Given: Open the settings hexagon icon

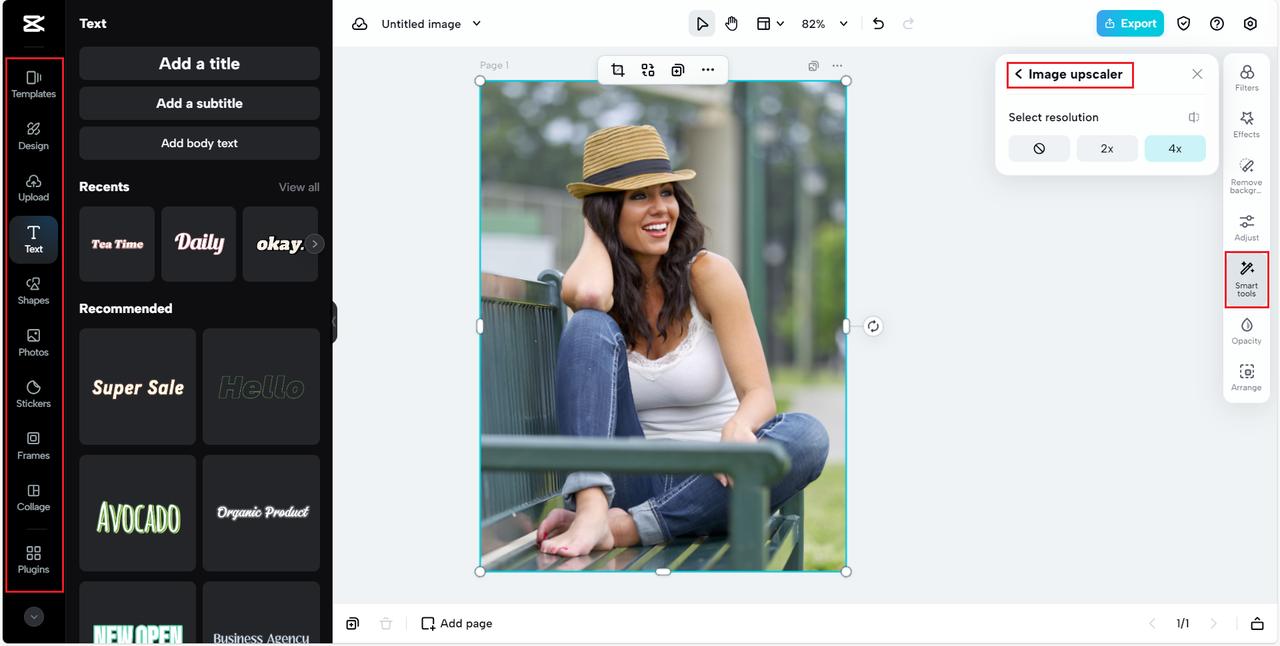Looking at the screenshot, I should click(1250, 24).
